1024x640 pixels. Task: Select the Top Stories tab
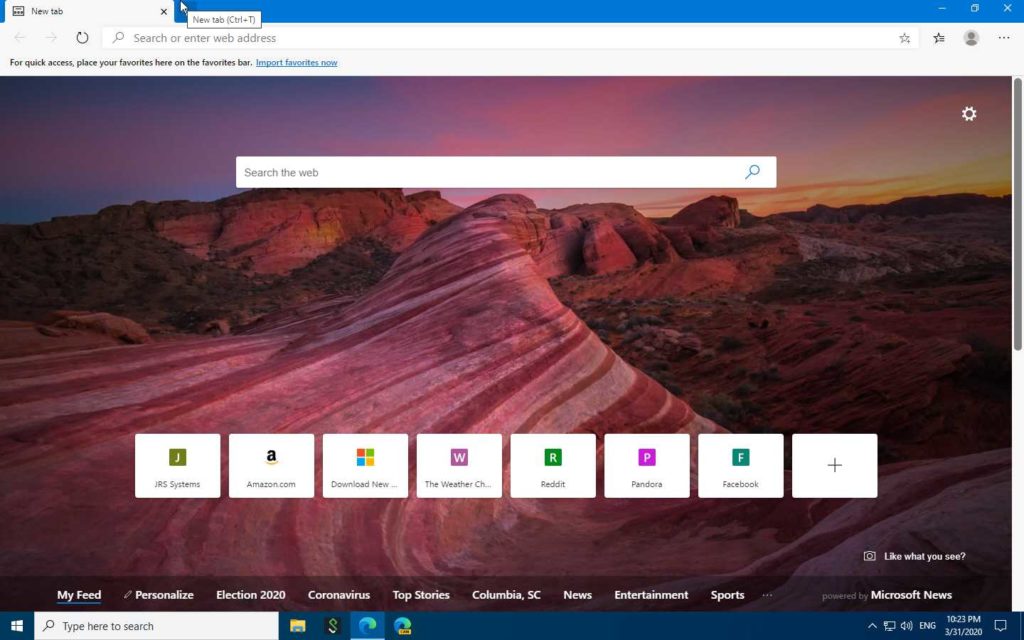pyautogui.click(x=421, y=595)
